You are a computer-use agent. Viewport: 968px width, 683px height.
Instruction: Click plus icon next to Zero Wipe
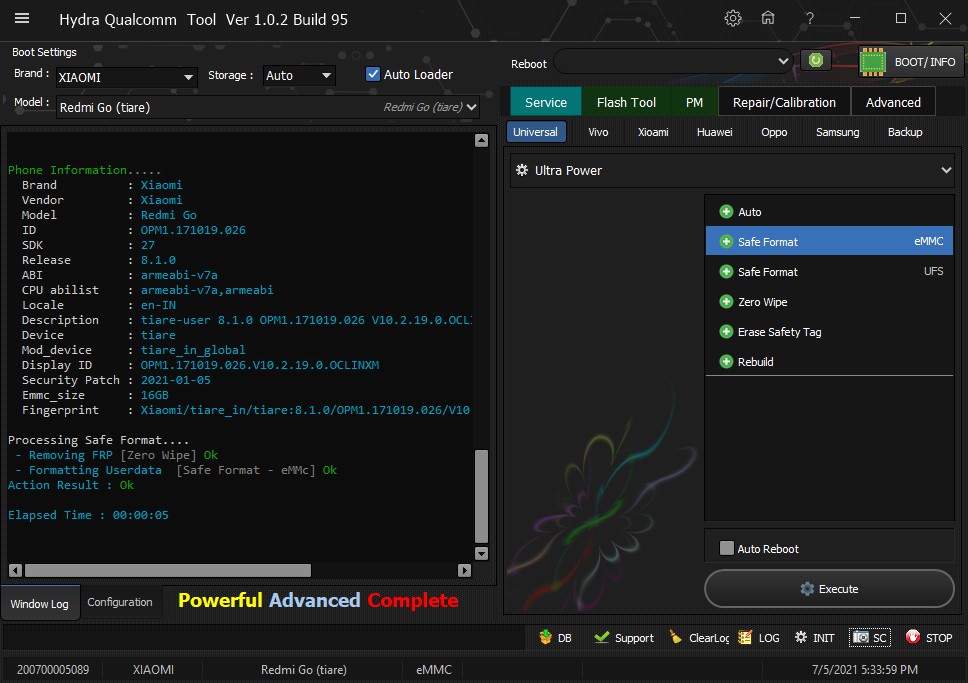[x=726, y=302]
